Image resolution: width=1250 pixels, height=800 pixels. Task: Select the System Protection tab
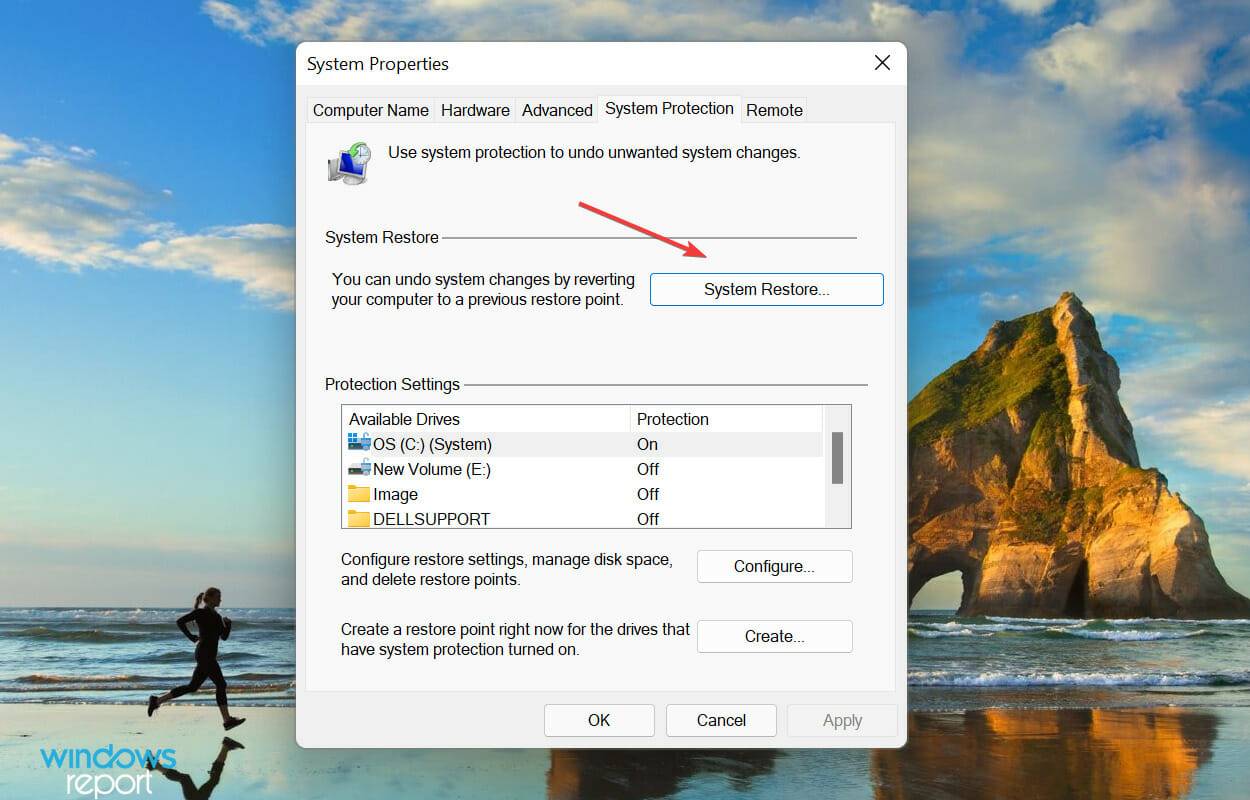(669, 108)
